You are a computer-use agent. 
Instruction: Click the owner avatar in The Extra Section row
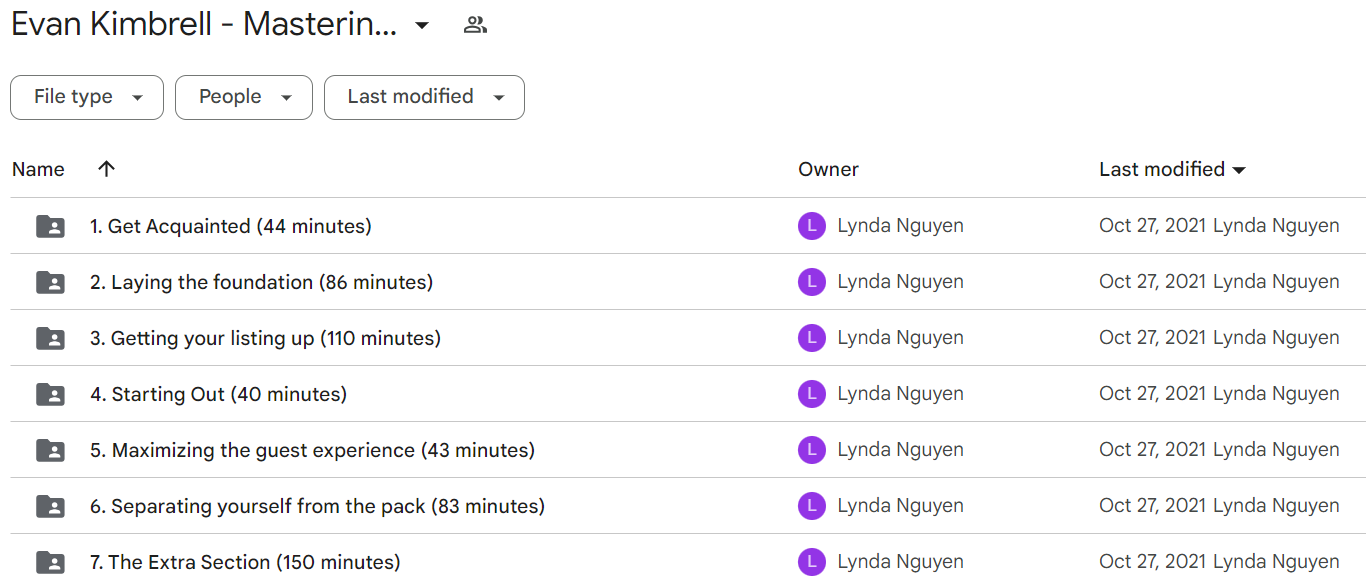[811, 562]
